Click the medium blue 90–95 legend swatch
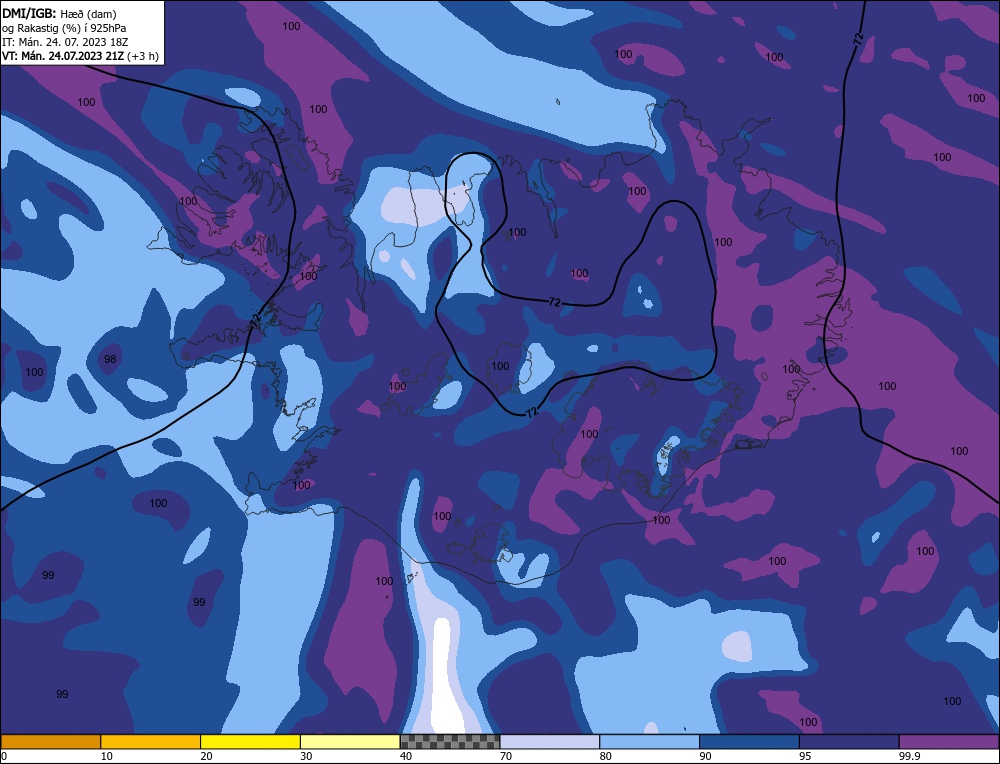The height and width of the screenshot is (764, 1000). tap(749, 741)
